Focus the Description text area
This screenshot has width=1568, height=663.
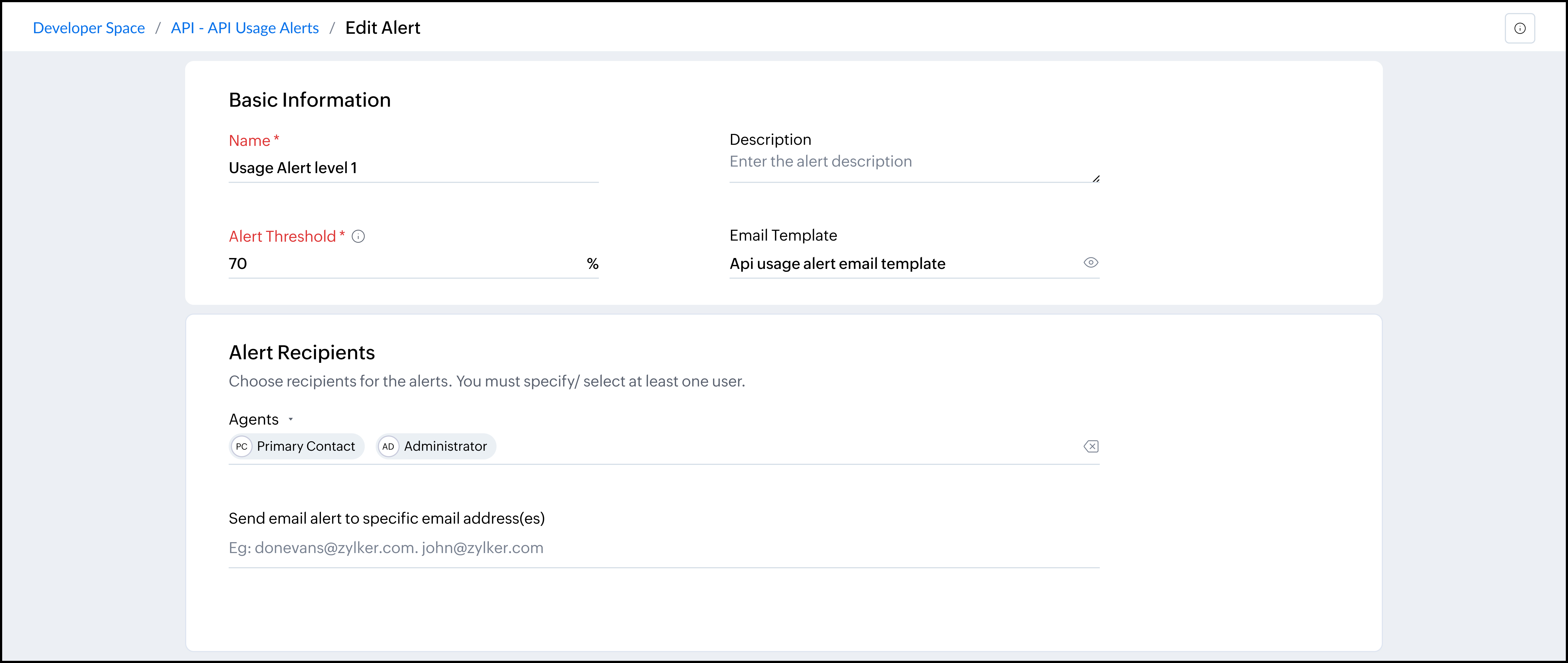coord(913,162)
